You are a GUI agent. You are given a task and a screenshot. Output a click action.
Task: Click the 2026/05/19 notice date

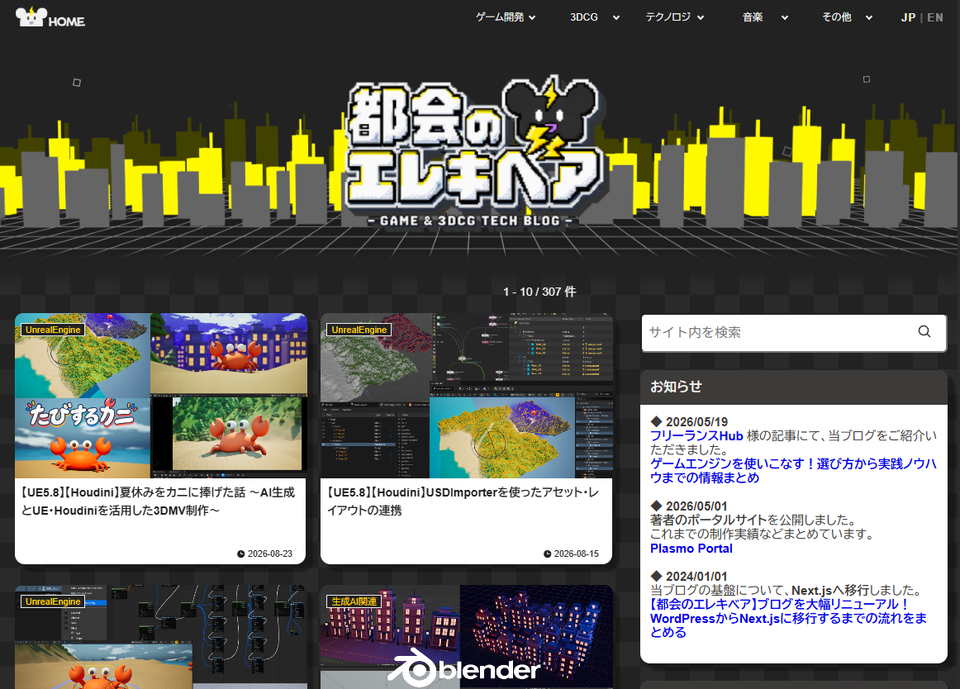pyautogui.click(x=697, y=422)
